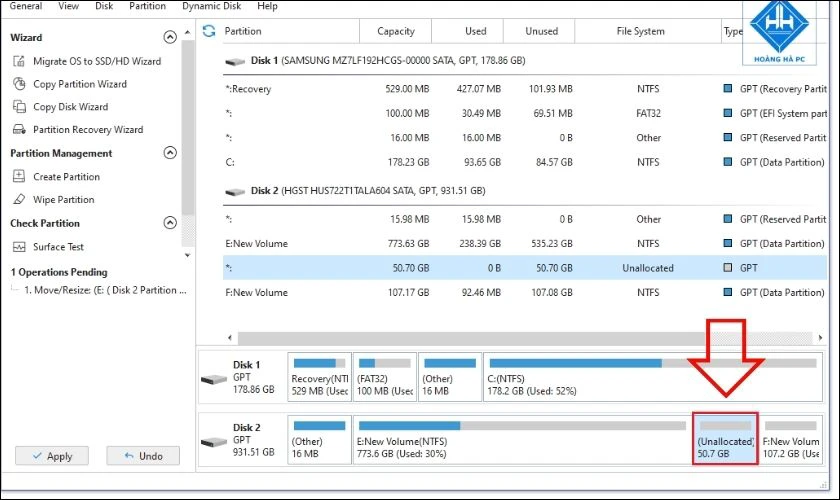Open the Dynamic Disk menu
Image resolution: width=840 pixels, height=500 pixels.
coord(211,6)
